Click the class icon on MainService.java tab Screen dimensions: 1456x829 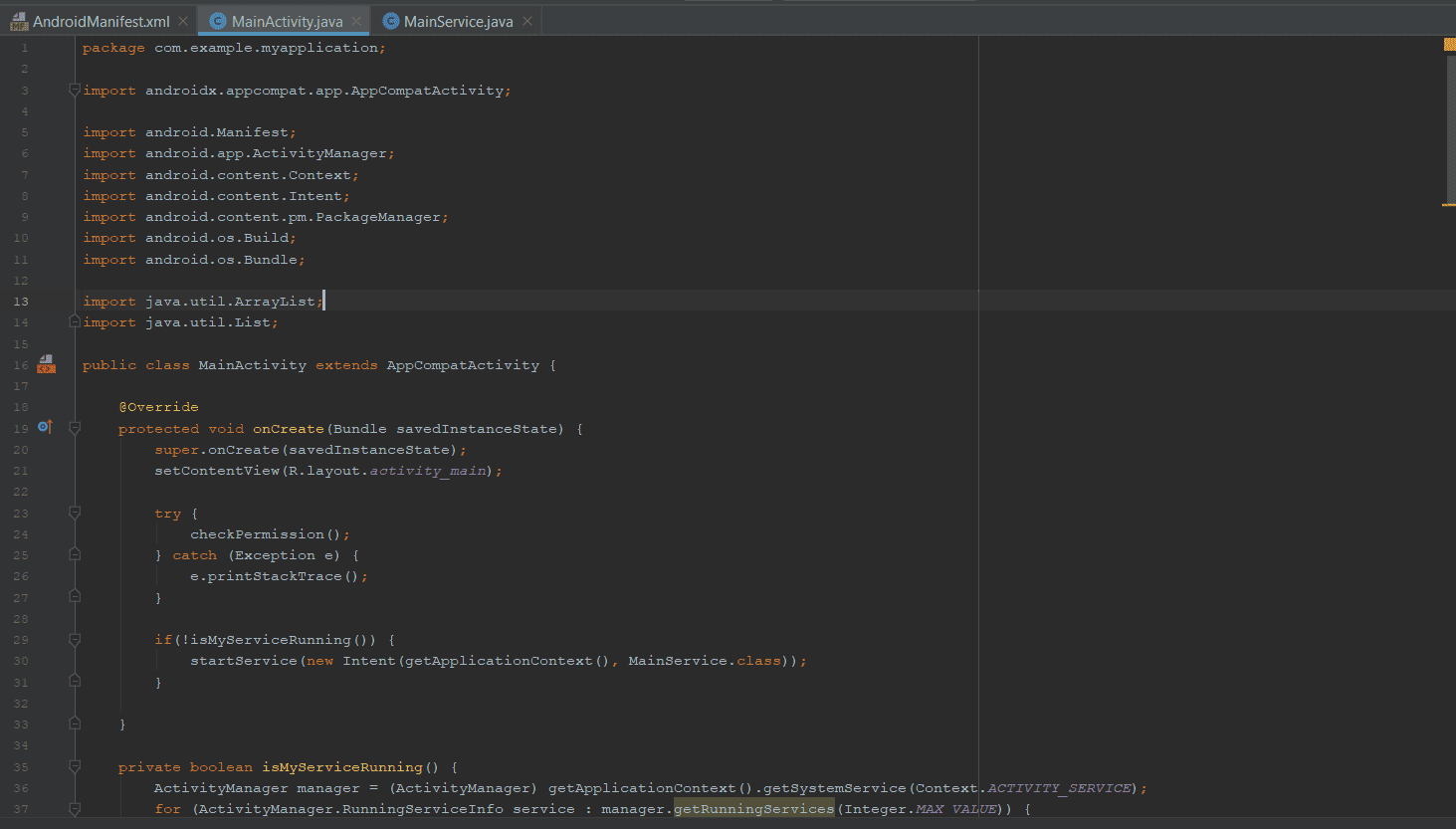(x=391, y=21)
